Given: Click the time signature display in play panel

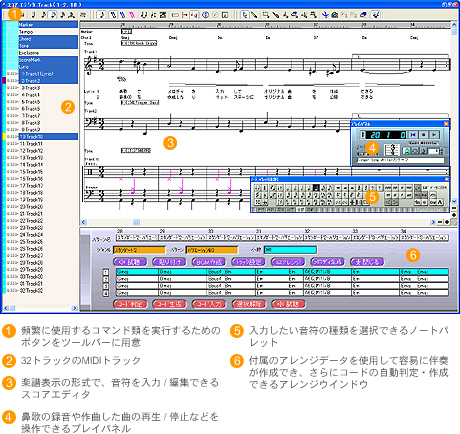Looking at the screenshot, I should 392,150.
